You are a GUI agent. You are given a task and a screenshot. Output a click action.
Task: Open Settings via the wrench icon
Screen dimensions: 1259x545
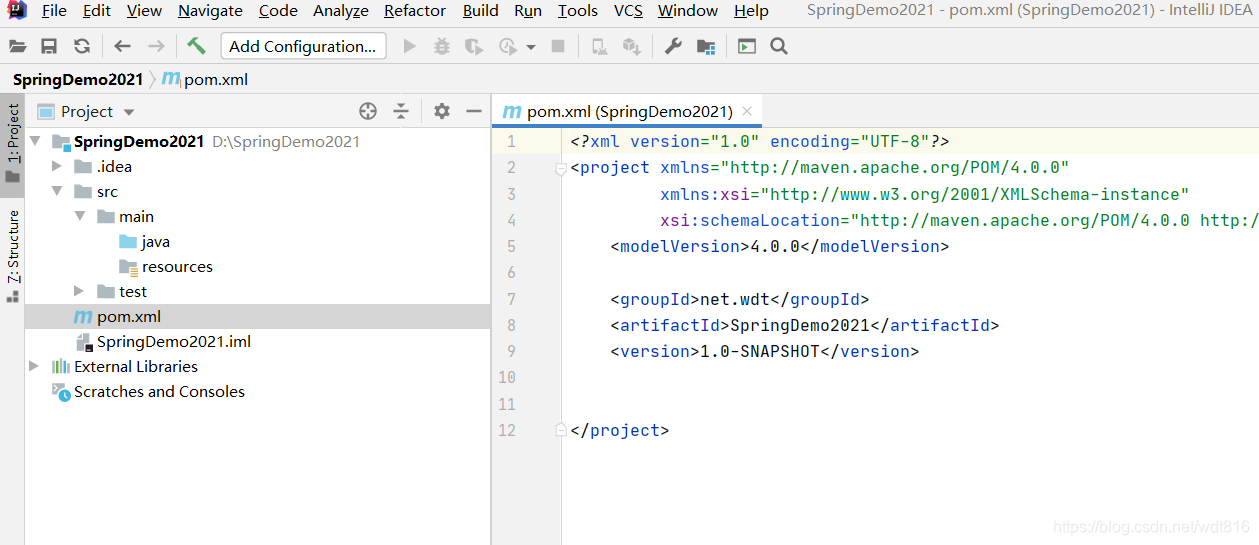click(673, 46)
